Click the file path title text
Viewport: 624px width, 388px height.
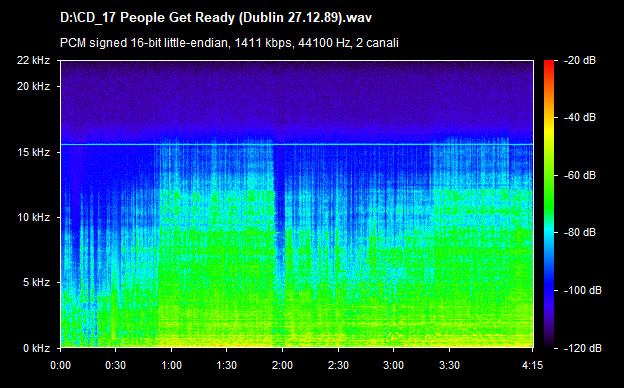click(216, 18)
